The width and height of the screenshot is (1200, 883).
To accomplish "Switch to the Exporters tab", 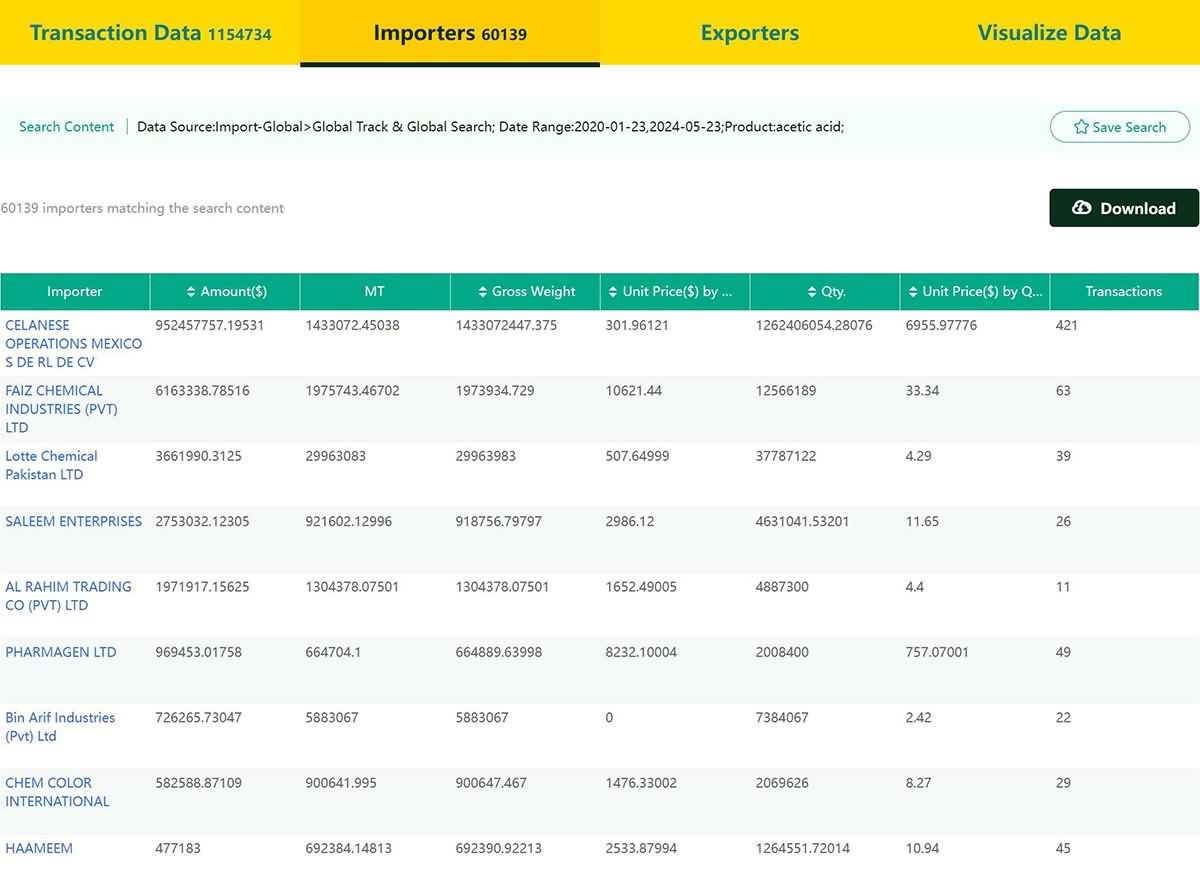I will (749, 33).
